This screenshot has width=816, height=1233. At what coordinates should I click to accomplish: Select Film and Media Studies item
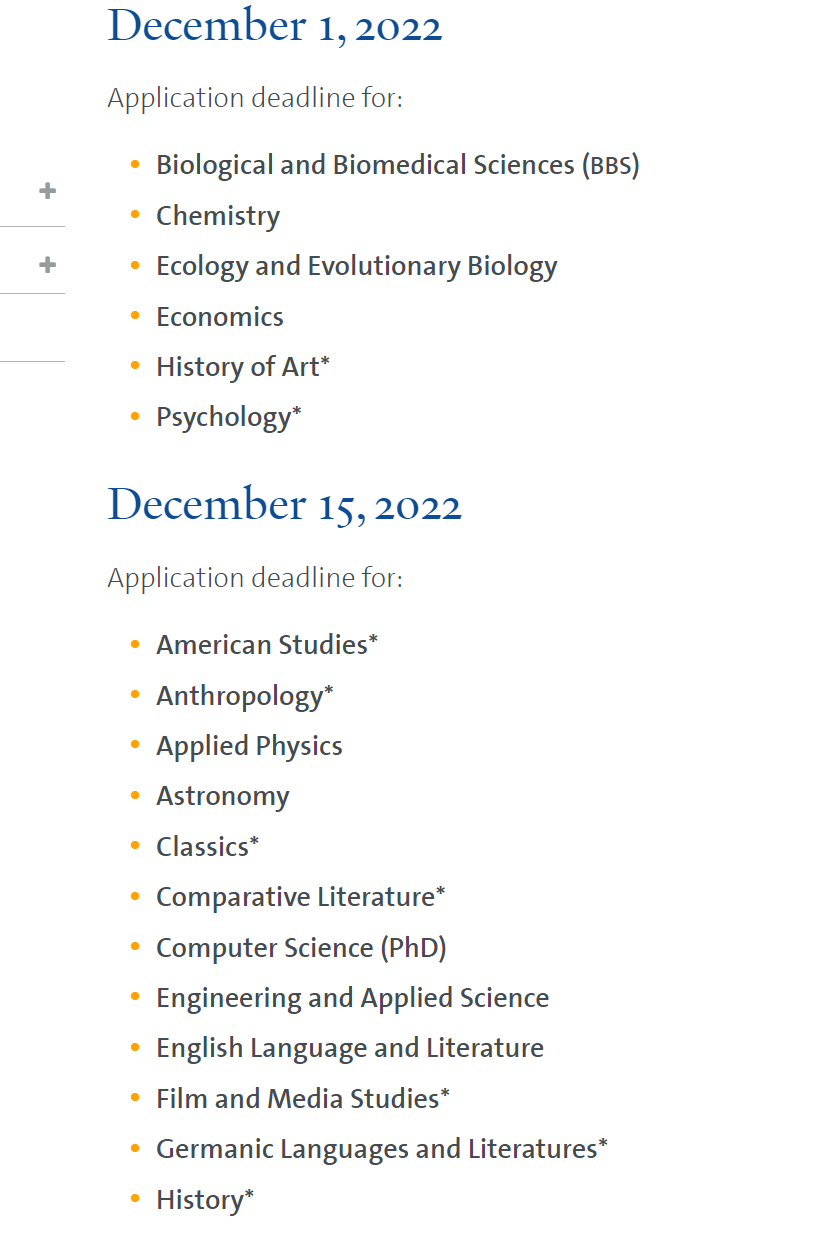(x=302, y=1099)
